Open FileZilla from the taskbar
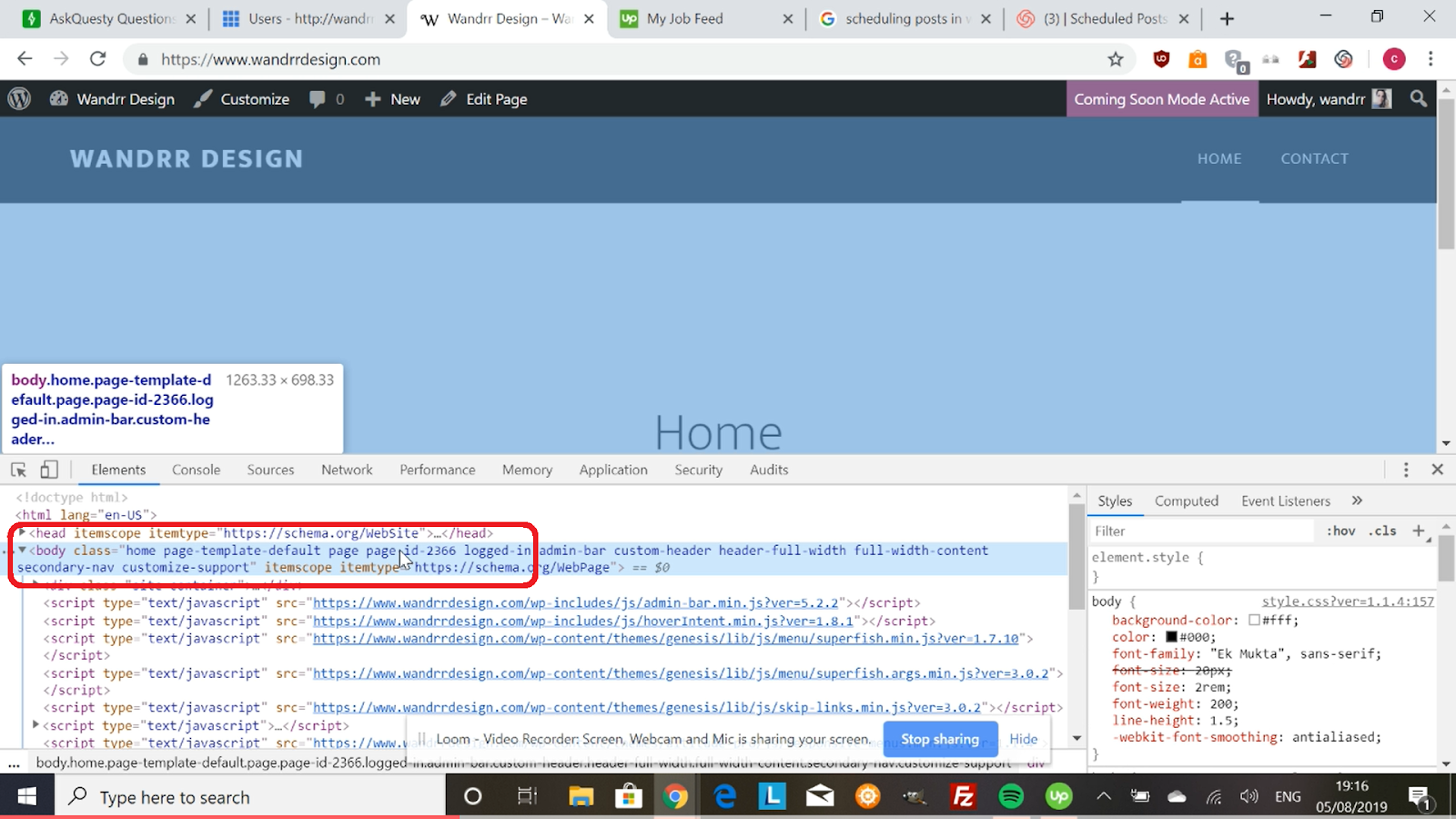The image size is (1456, 819). click(x=963, y=797)
